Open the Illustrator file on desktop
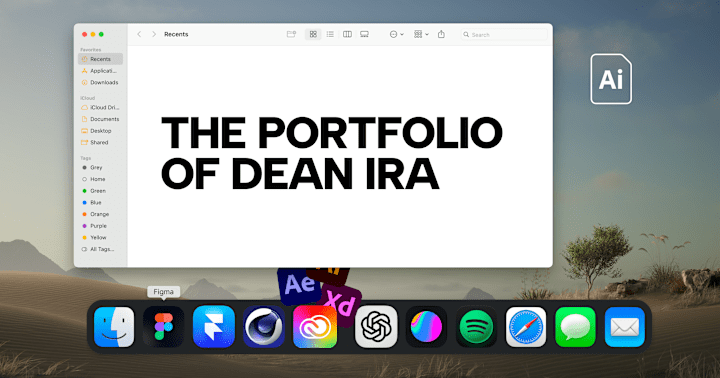720x378 pixels. 611,79
